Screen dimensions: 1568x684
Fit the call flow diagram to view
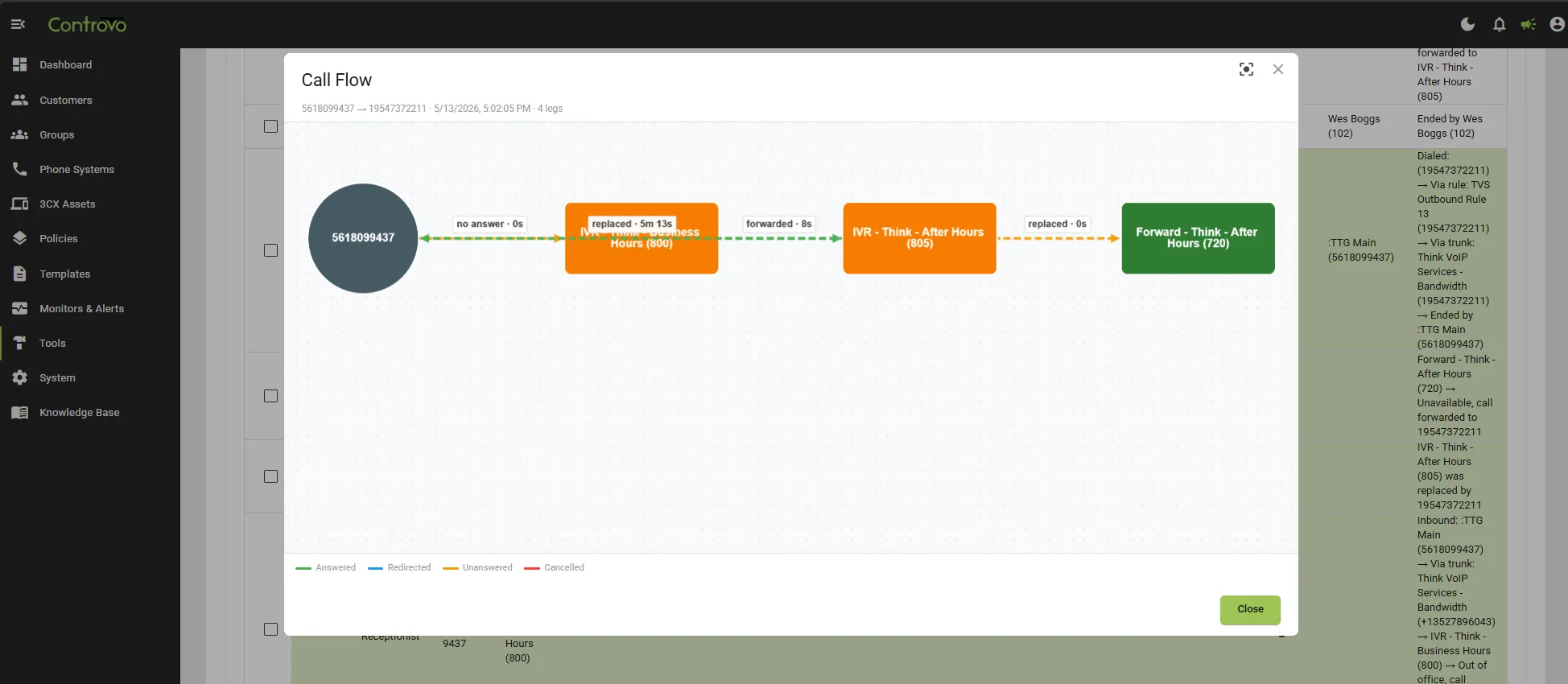coord(1246,69)
